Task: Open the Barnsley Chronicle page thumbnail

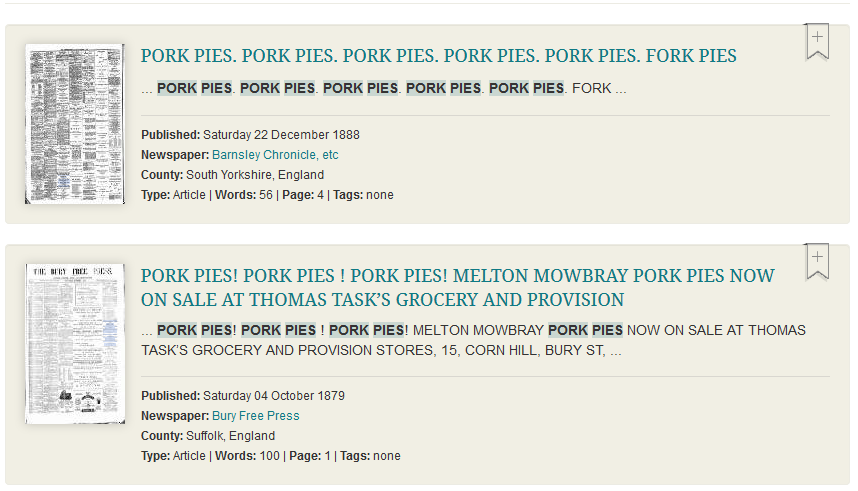Action: click(75, 124)
